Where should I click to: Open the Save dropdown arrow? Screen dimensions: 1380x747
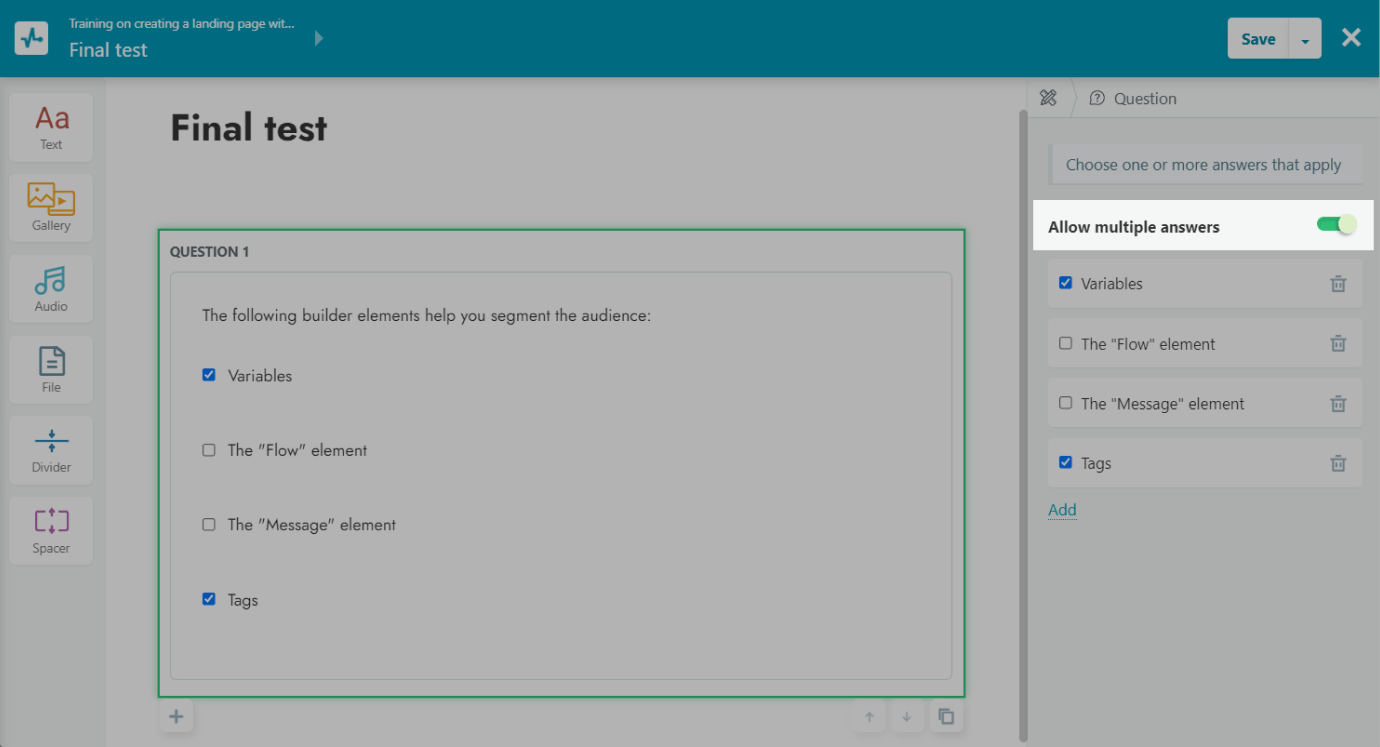[x=1305, y=40]
